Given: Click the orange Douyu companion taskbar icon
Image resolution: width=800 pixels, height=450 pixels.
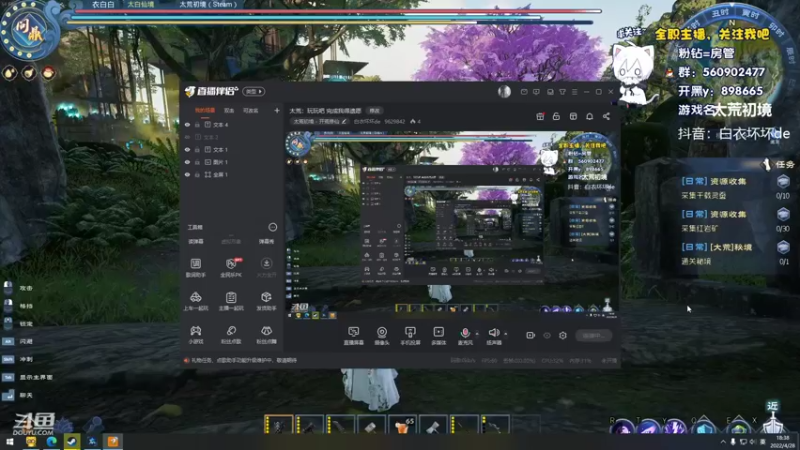Looking at the screenshot, I should click(113, 441).
